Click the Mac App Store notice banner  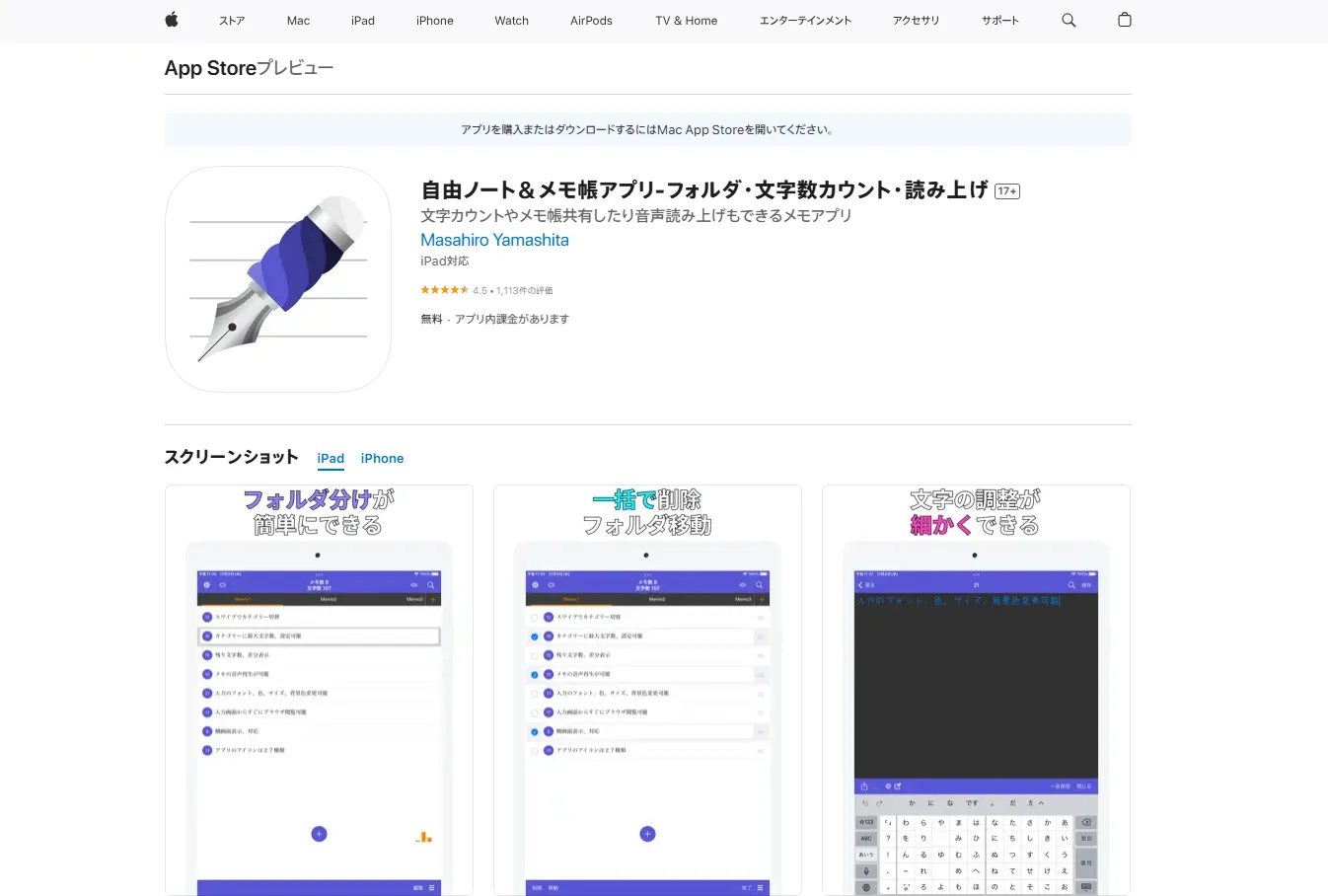(x=647, y=129)
